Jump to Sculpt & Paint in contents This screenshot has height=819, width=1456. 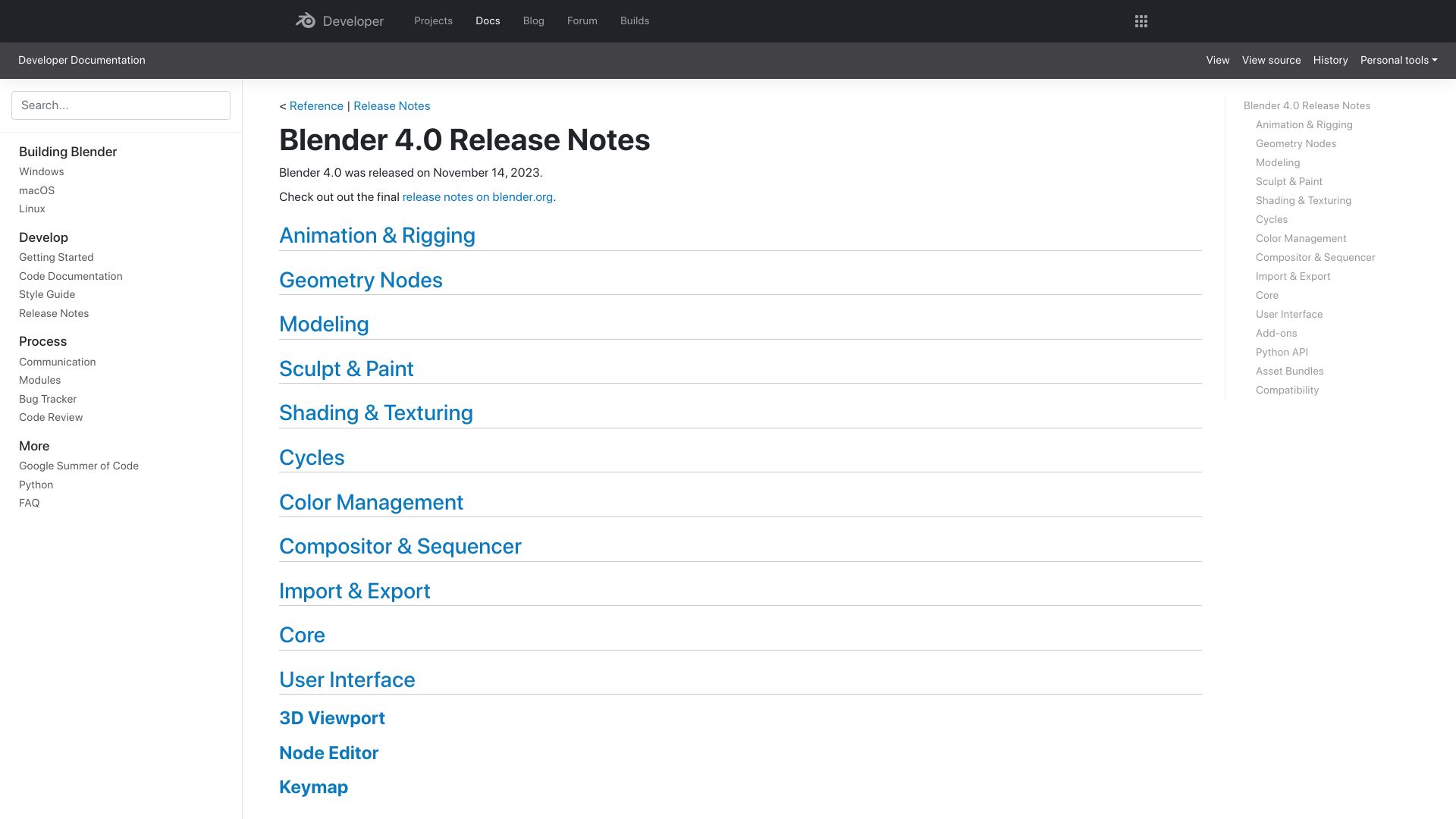pos(1289,182)
